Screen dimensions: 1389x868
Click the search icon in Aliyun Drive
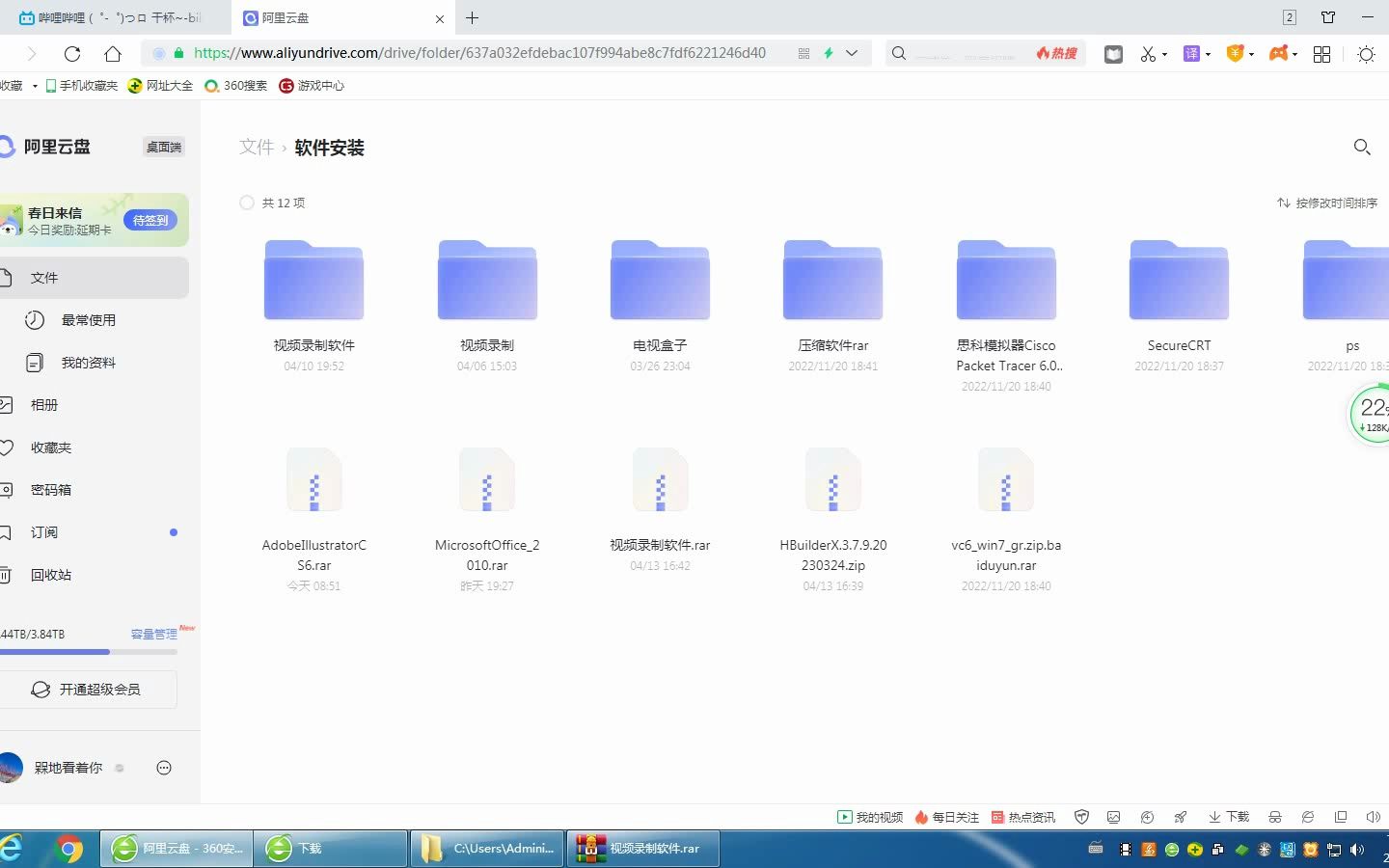pos(1362,147)
